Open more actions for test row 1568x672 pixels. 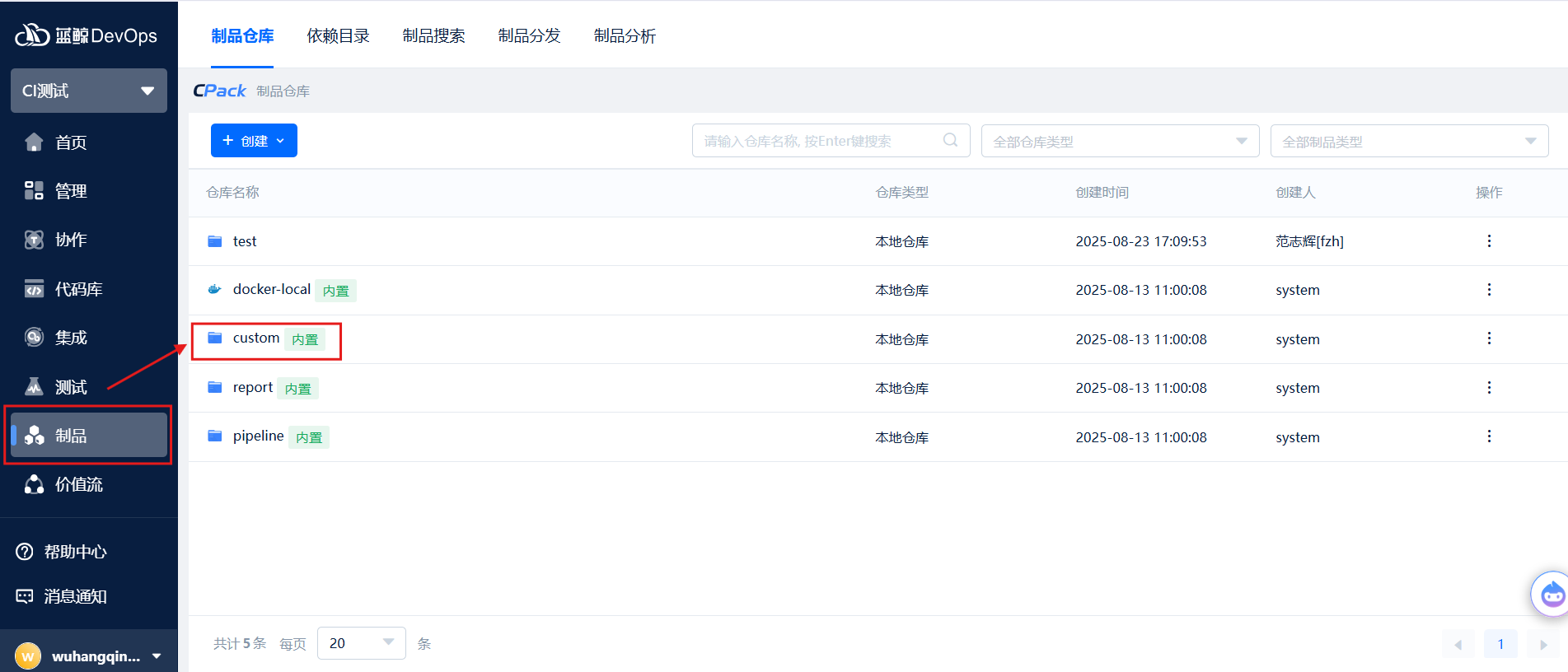click(1489, 241)
